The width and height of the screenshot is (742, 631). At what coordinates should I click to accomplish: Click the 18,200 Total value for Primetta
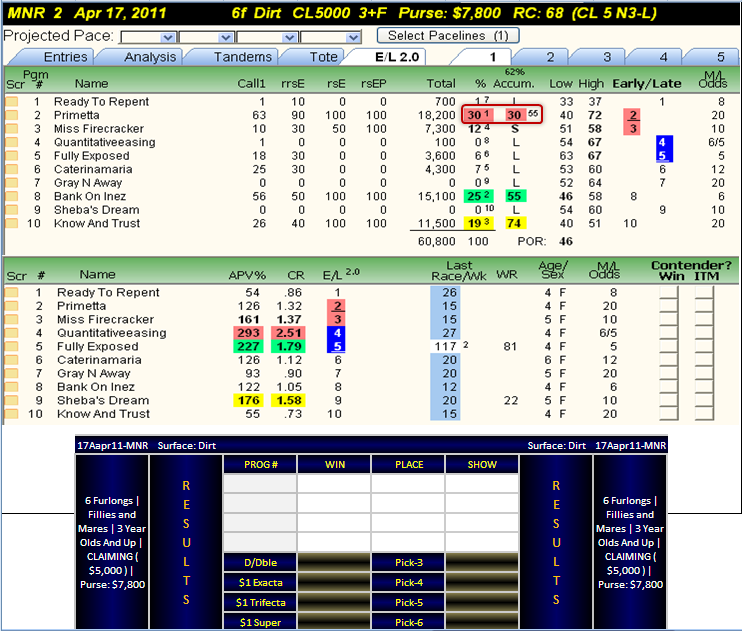click(436, 115)
